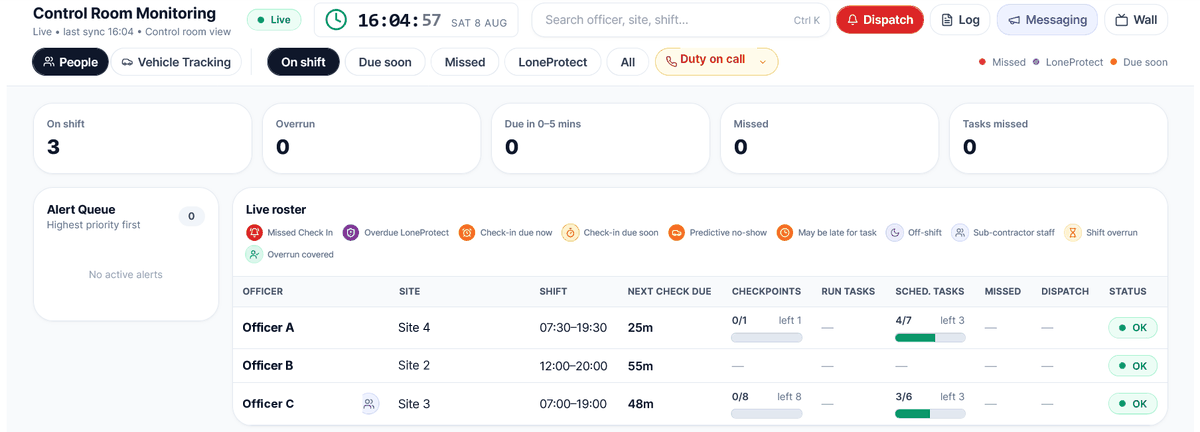Click the CHECKPOINTS column header

tap(767, 292)
